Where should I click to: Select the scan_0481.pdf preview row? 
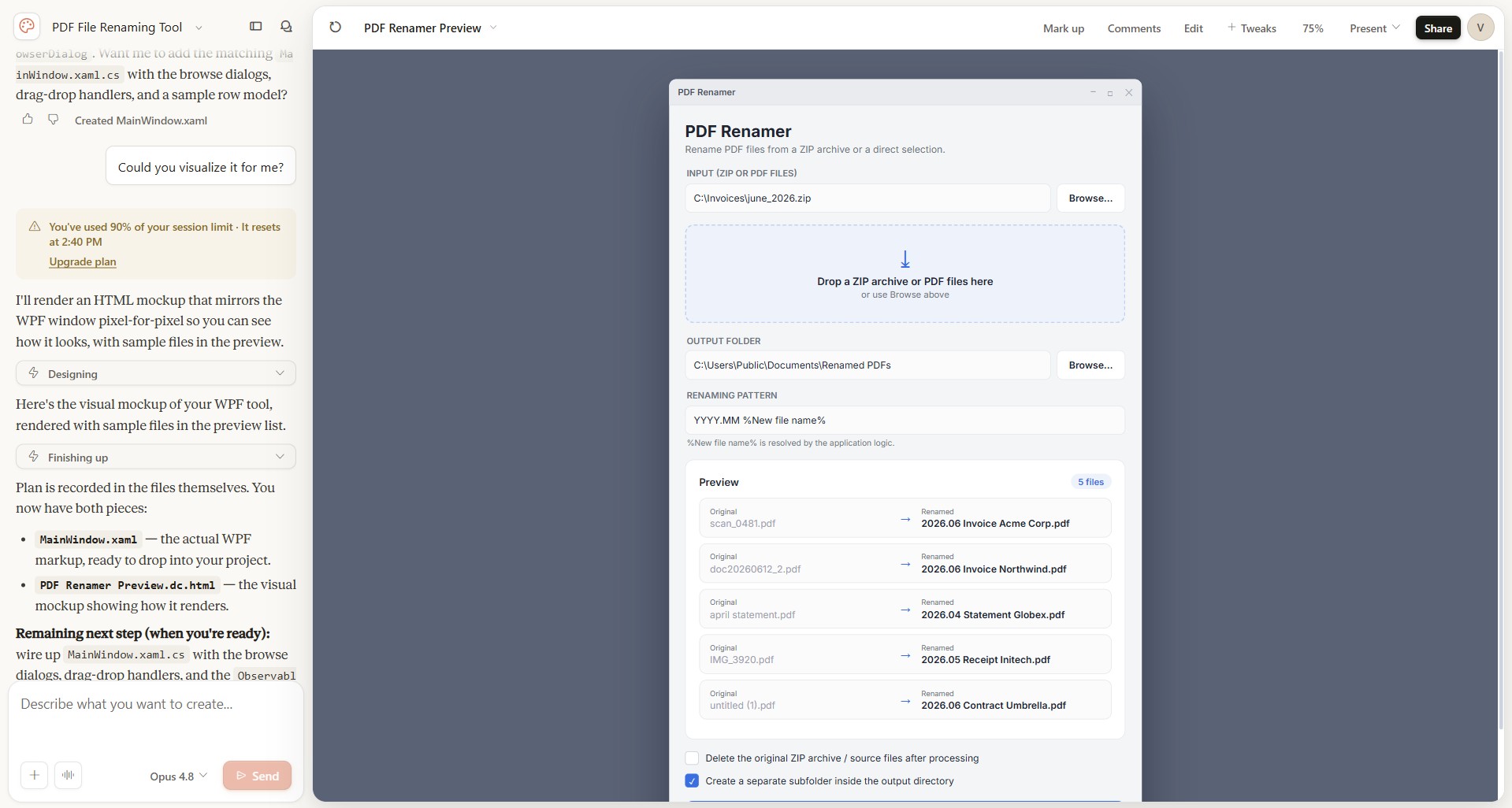(905, 518)
